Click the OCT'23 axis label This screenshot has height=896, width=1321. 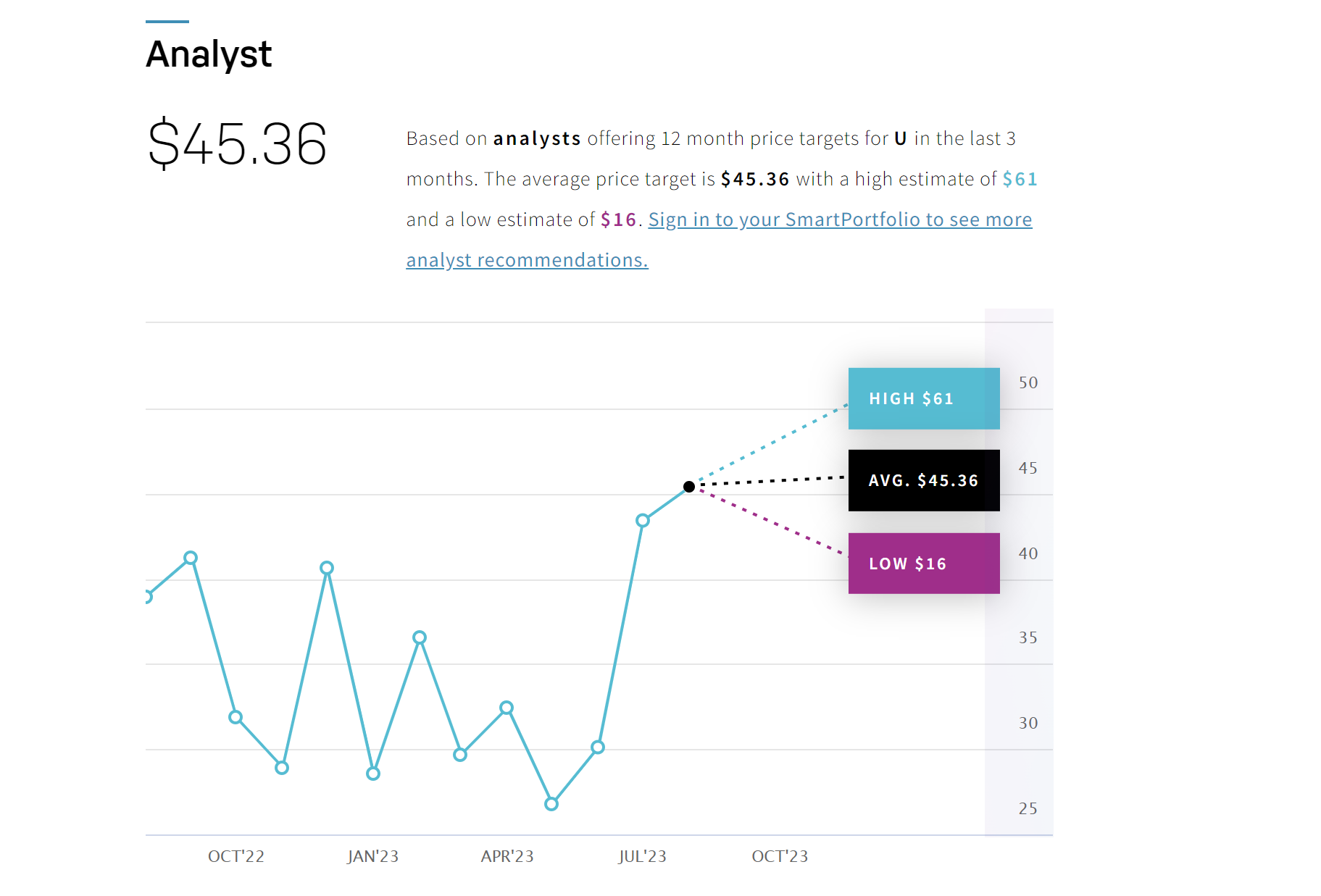tap(780, 856)
